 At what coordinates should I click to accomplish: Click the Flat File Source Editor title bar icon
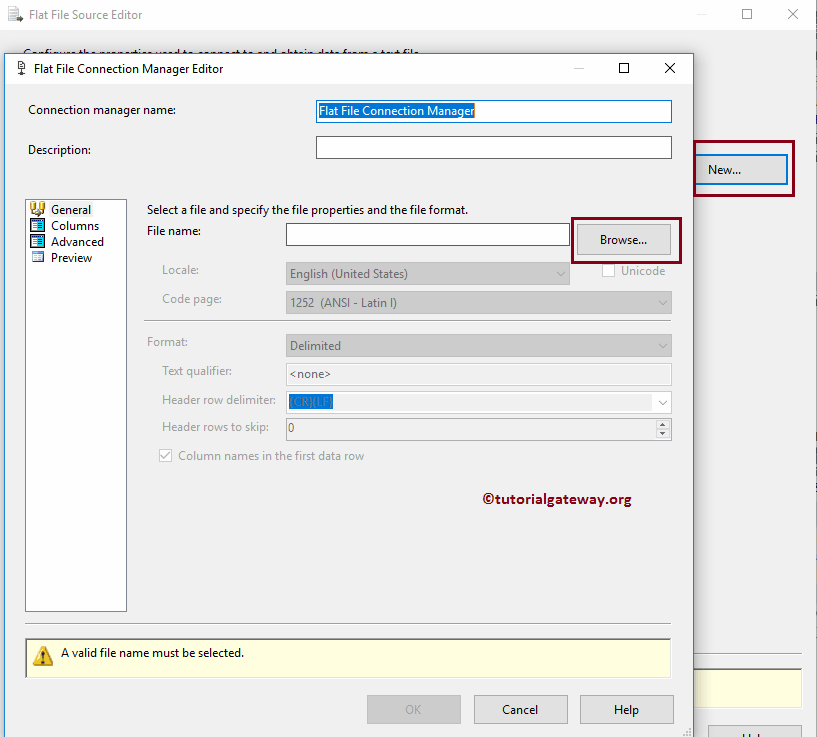[15, 15]
